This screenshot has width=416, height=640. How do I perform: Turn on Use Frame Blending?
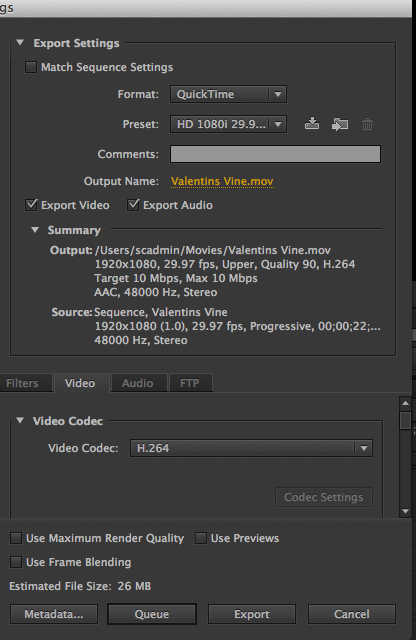tap(16, 562)
